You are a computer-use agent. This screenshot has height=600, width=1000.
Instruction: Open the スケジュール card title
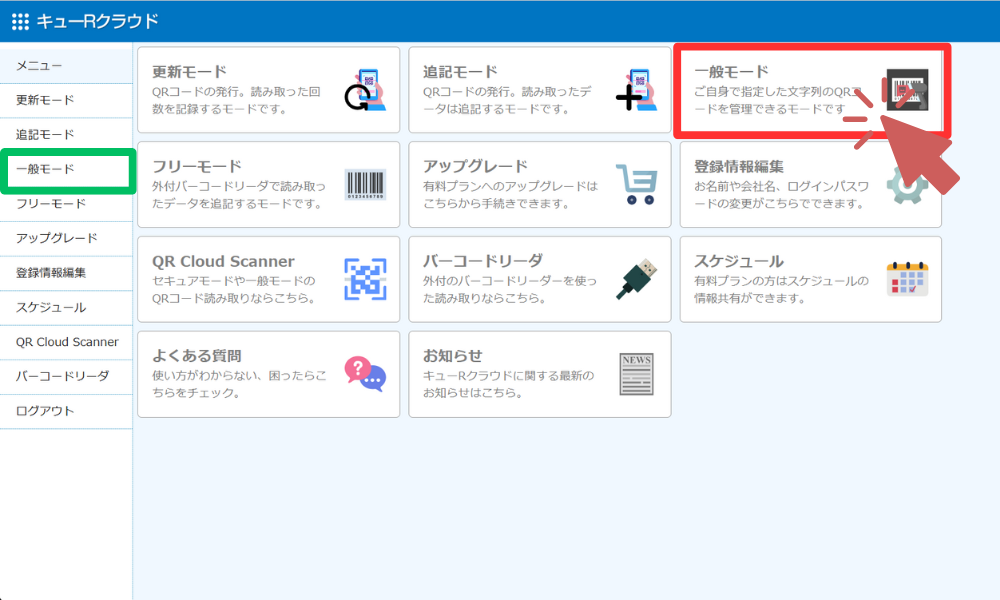pos(739,261)
